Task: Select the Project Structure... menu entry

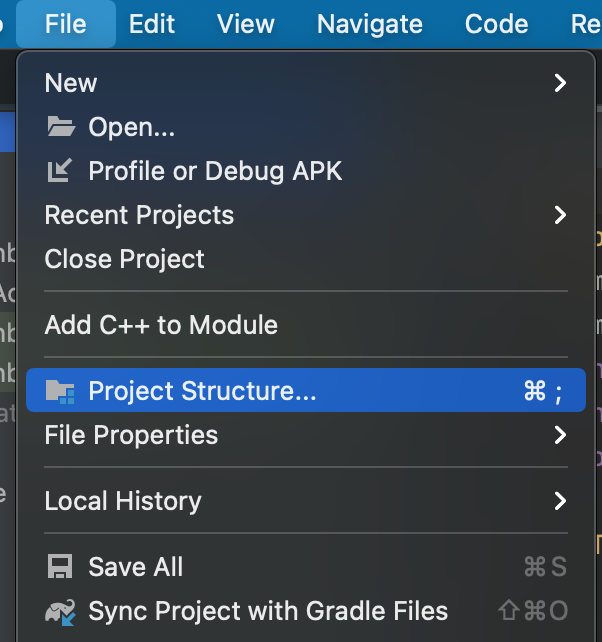Action: pyautogui.click(x=202, y=391)
